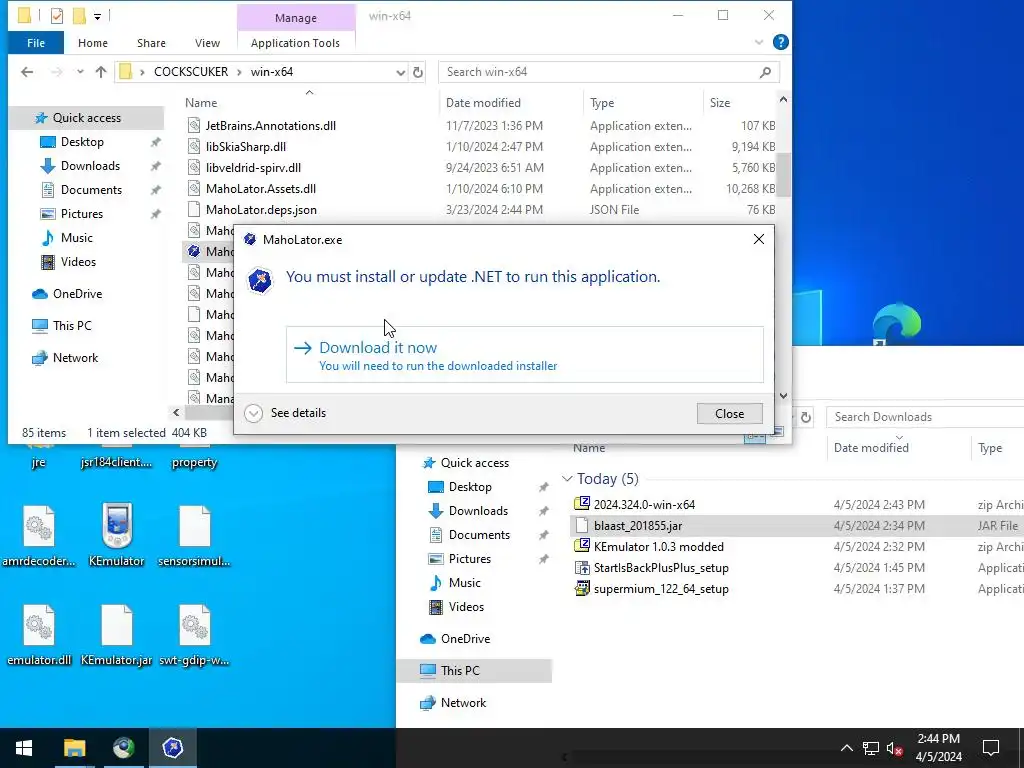
Task: Click Search Downloads input field
Action: point(925,417)
